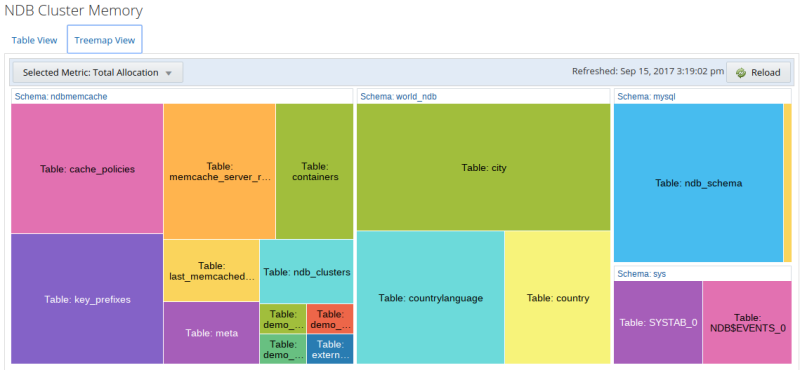The height and width of the screenshot is (370, 800).
Task: Select the containers table tile
Action: (315, 171)
